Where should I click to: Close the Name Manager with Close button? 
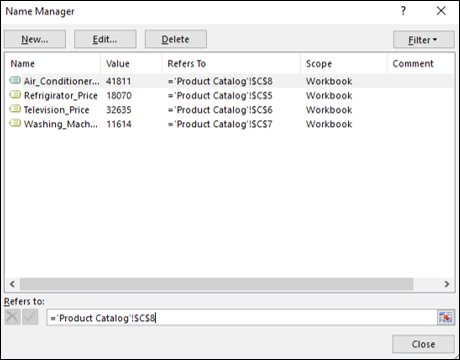(x=423, y=344)
